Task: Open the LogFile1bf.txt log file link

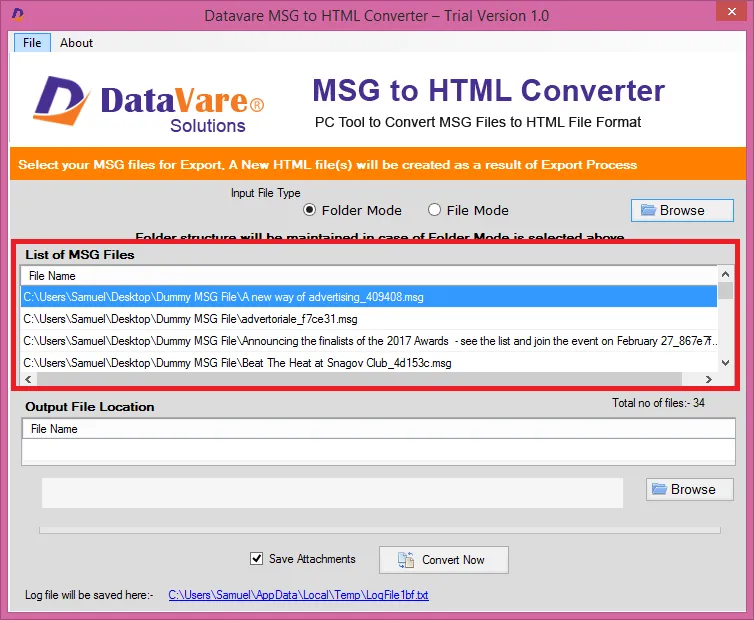Action: [x=298, y=595]
